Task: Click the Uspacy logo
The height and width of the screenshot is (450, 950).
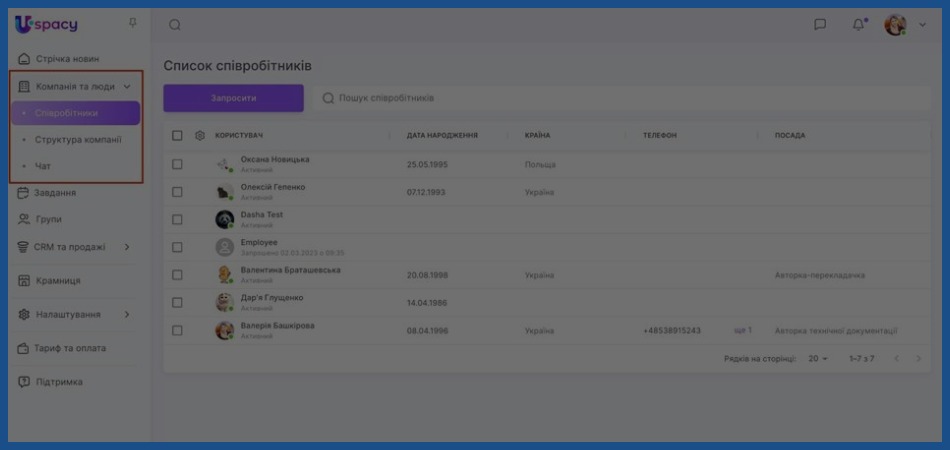Action: pos(46,24)
